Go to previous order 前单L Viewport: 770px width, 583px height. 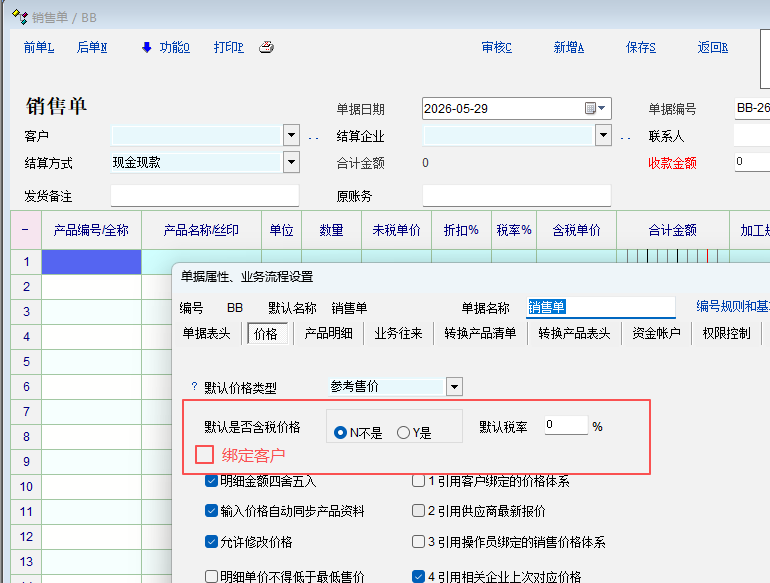pyautogui.click(x=39, y=48)
